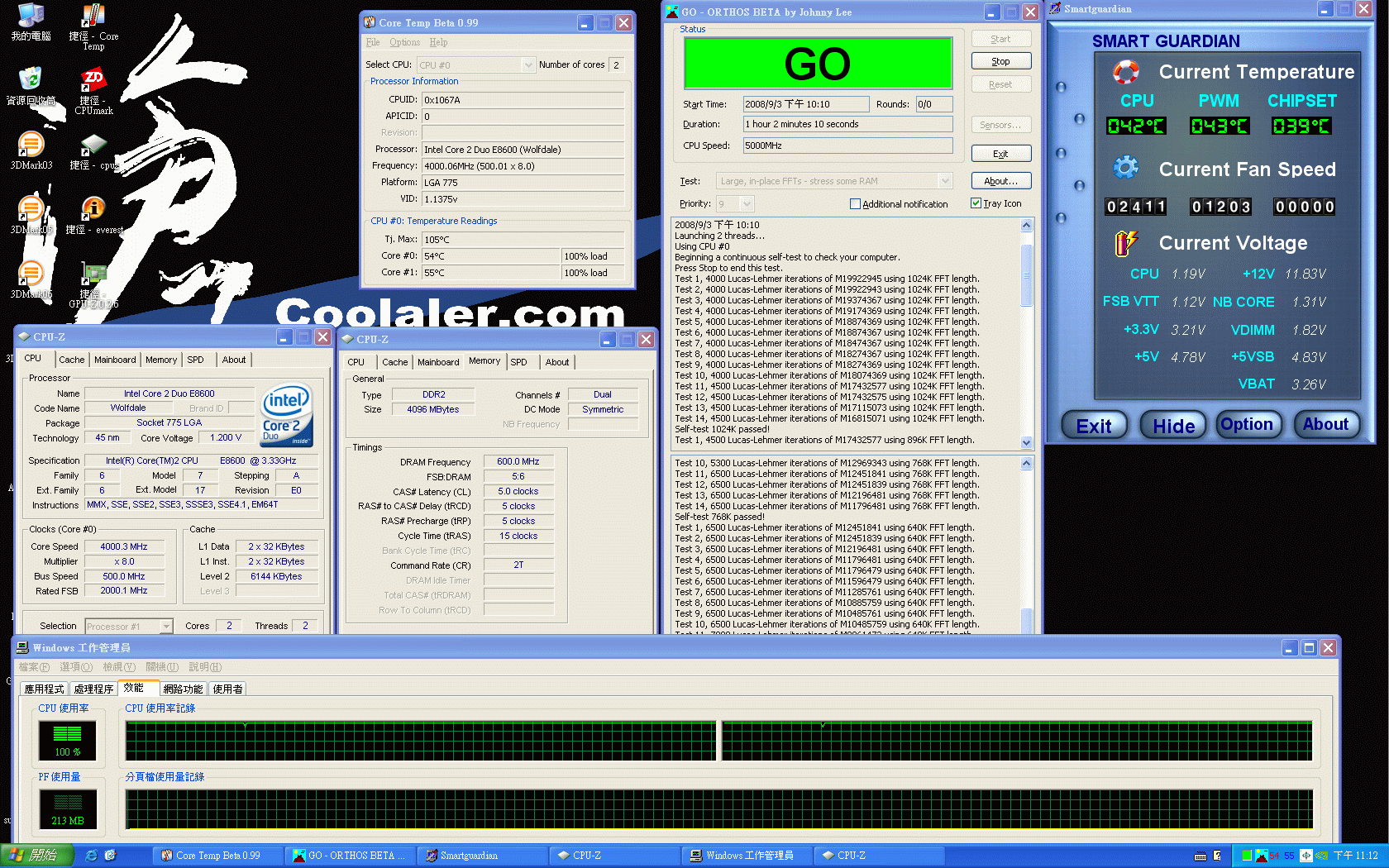Open the 網路功能 tab in Task Manager
This screenshot has width=1389, height=868.
183,689
